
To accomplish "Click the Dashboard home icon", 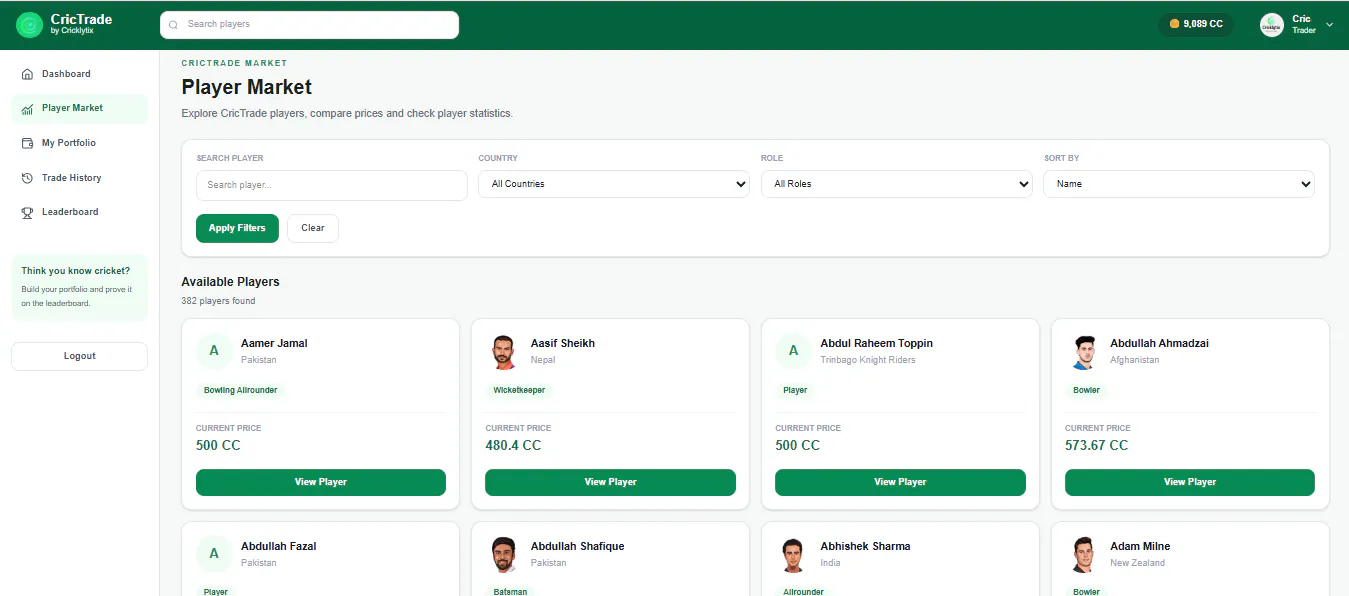I will click(27, 74).
